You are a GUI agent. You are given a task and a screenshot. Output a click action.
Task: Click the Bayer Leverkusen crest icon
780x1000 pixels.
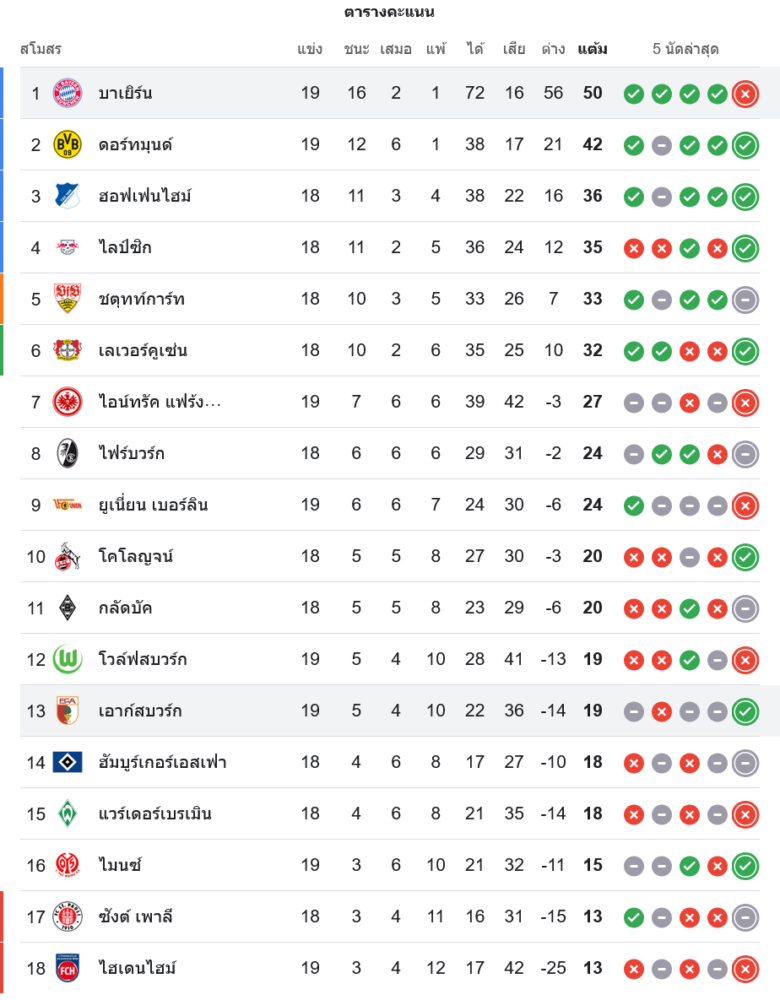click(67, 350)
